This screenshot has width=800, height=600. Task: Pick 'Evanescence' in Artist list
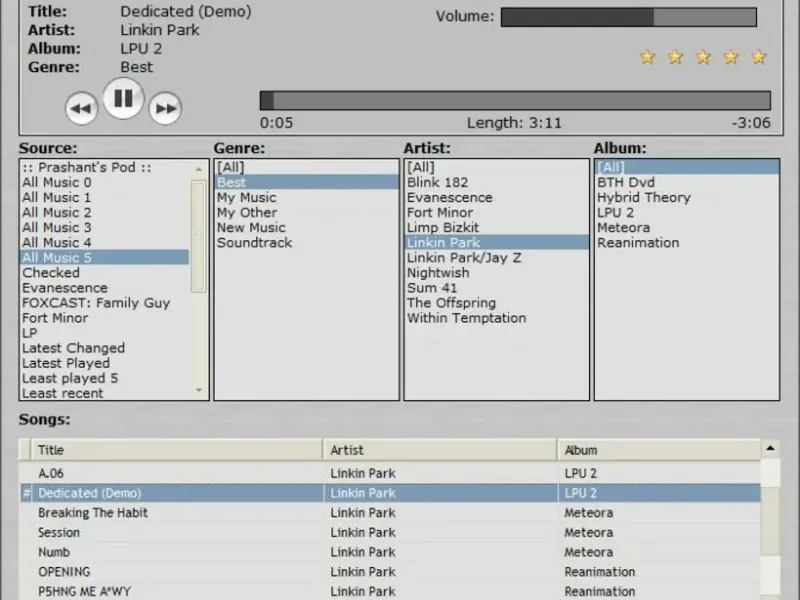tap(496, 197)
